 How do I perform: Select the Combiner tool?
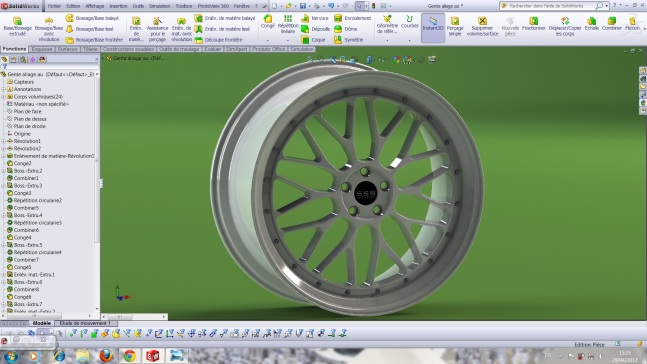(x=612, y=24)
